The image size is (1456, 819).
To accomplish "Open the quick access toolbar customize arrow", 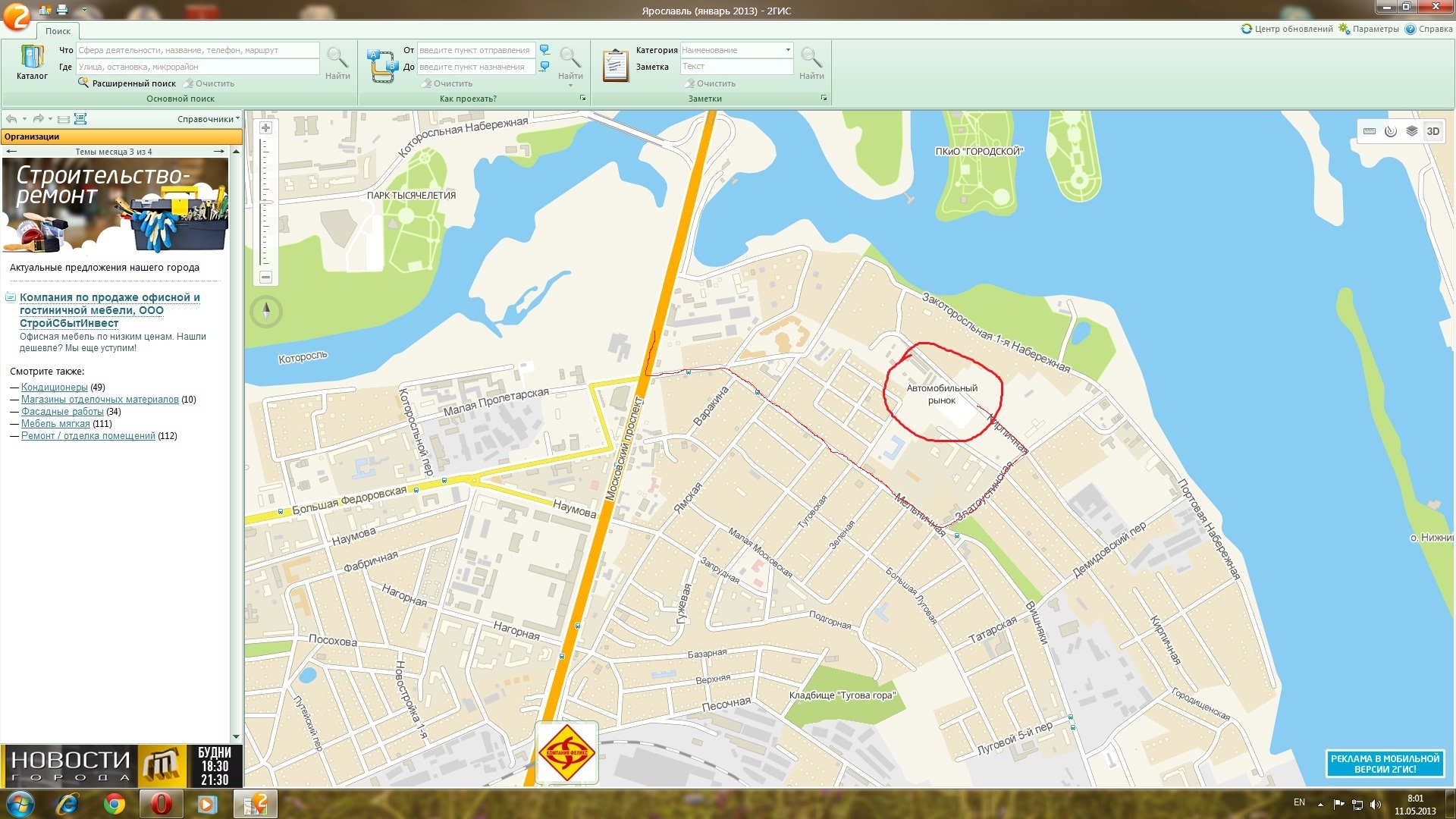I will pos(83,11).
